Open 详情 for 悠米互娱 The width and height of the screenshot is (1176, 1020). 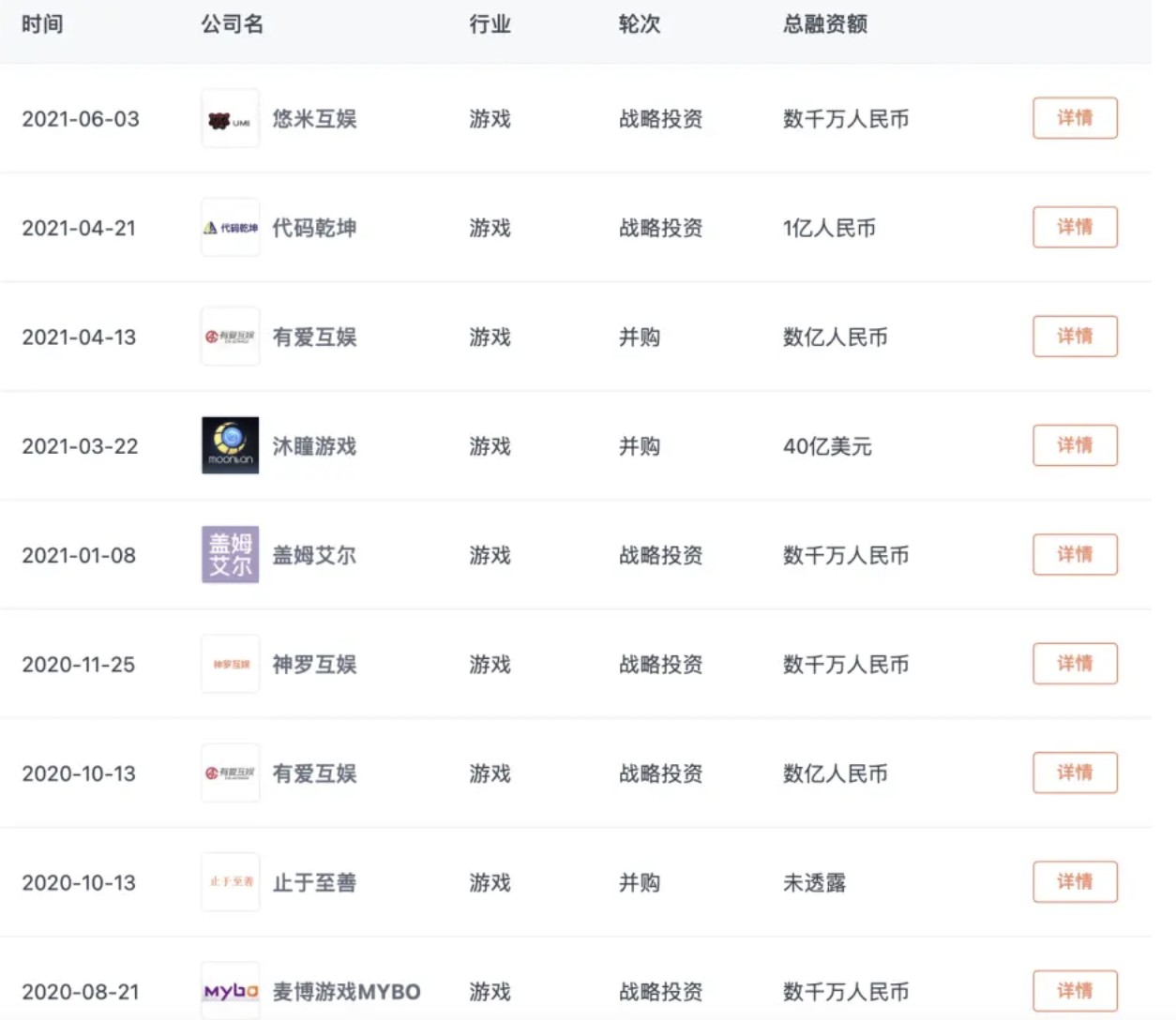click(1075, 118)
